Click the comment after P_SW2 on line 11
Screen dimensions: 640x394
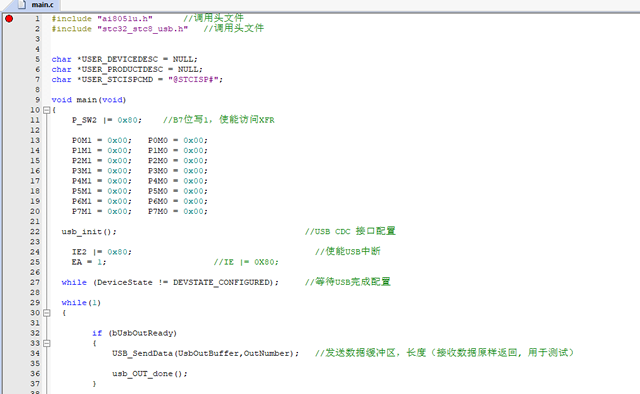(x=219, y=120)
